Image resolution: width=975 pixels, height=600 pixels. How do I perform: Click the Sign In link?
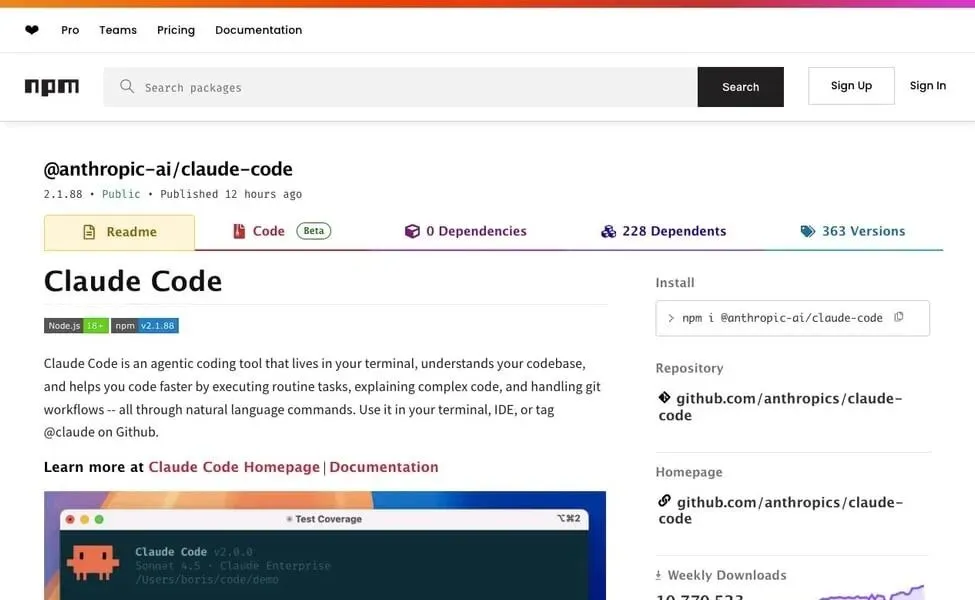coord(928,86)
